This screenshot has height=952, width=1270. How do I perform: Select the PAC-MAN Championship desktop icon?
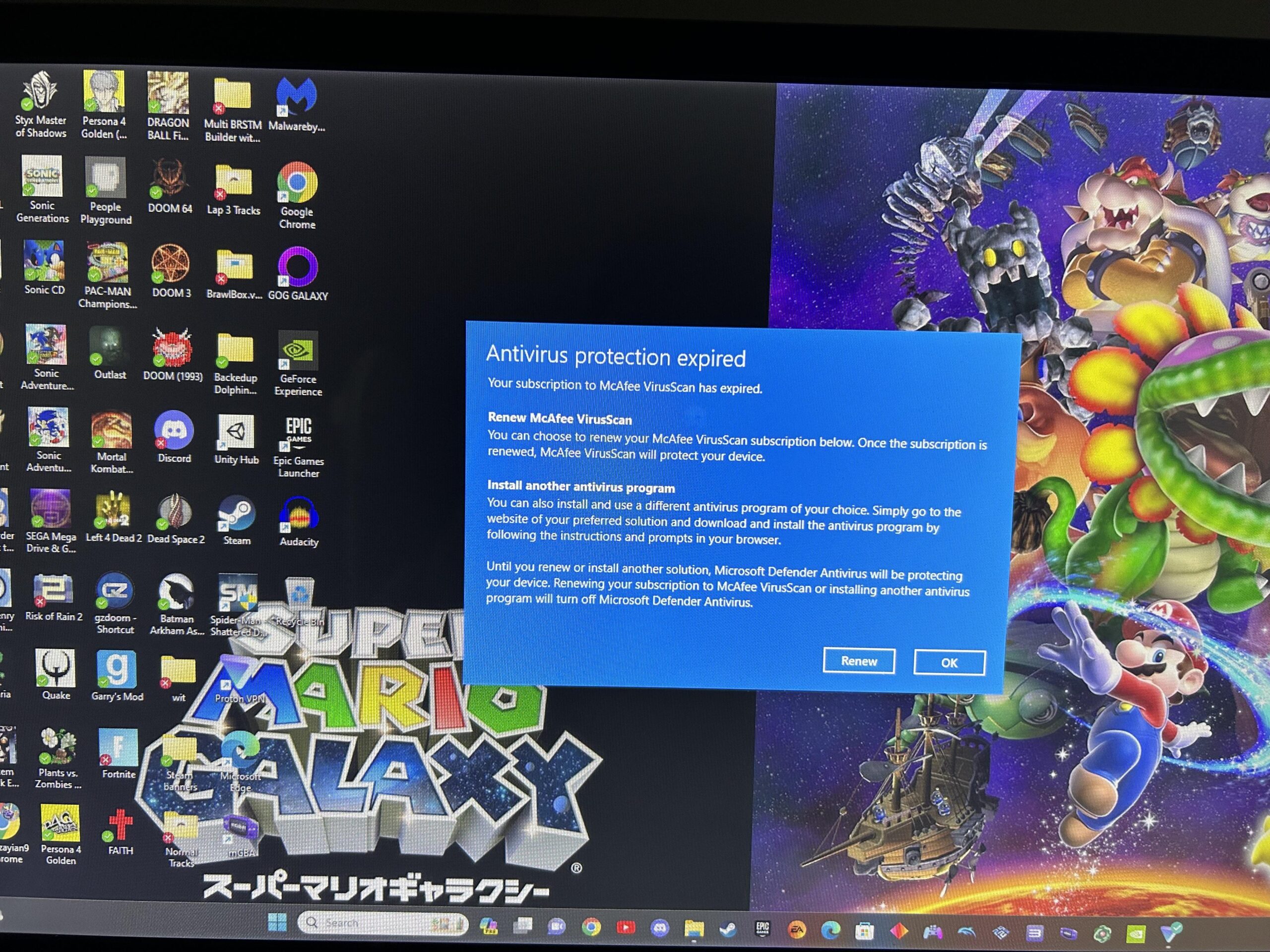pos(107,276)
